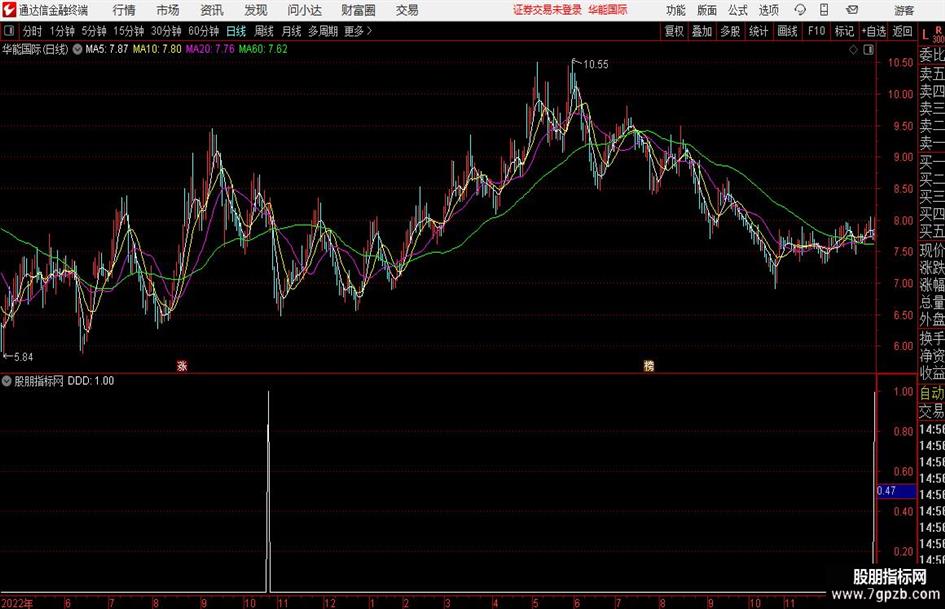Expand 股朋指标网 indicator settings arrow
Image resolution: width=945 pixels, height=609 pixels.
coord(7,381)
